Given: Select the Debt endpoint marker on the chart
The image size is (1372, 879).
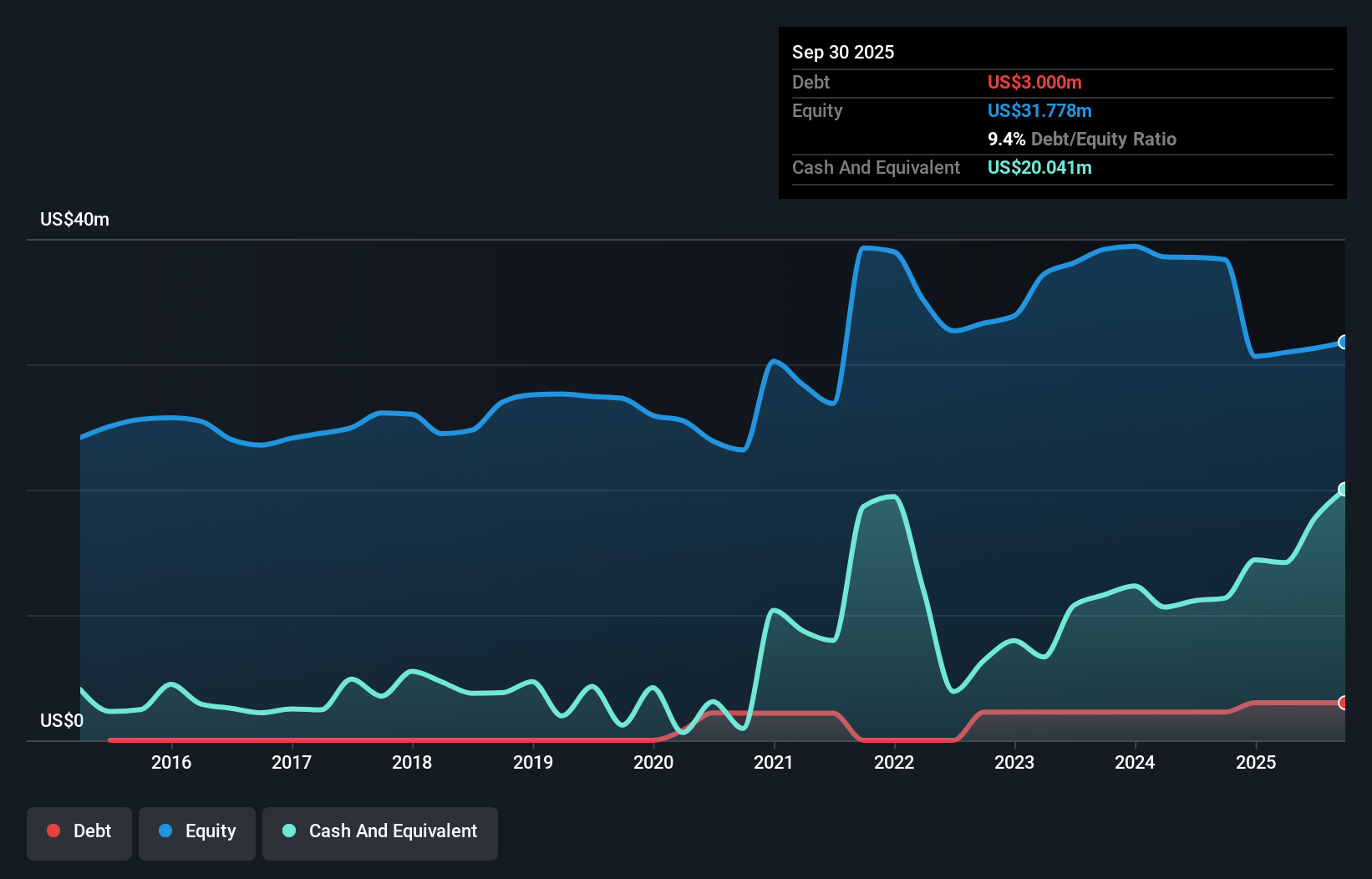Looking at the screenshot, I should 1343,704.
